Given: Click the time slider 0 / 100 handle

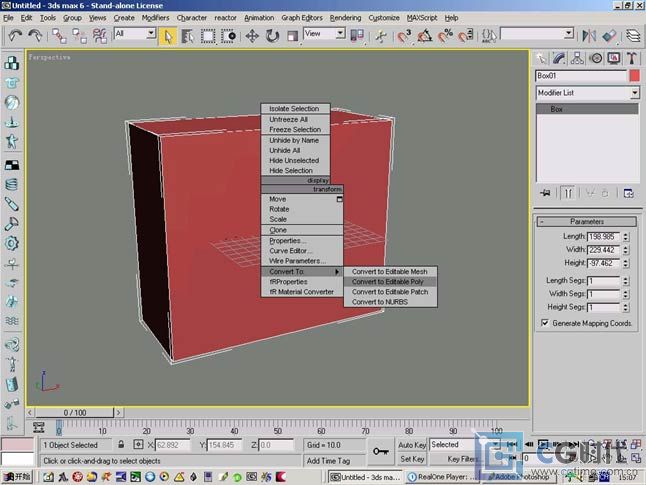Looking at the screenshot, I should click(x=74, y=412).
